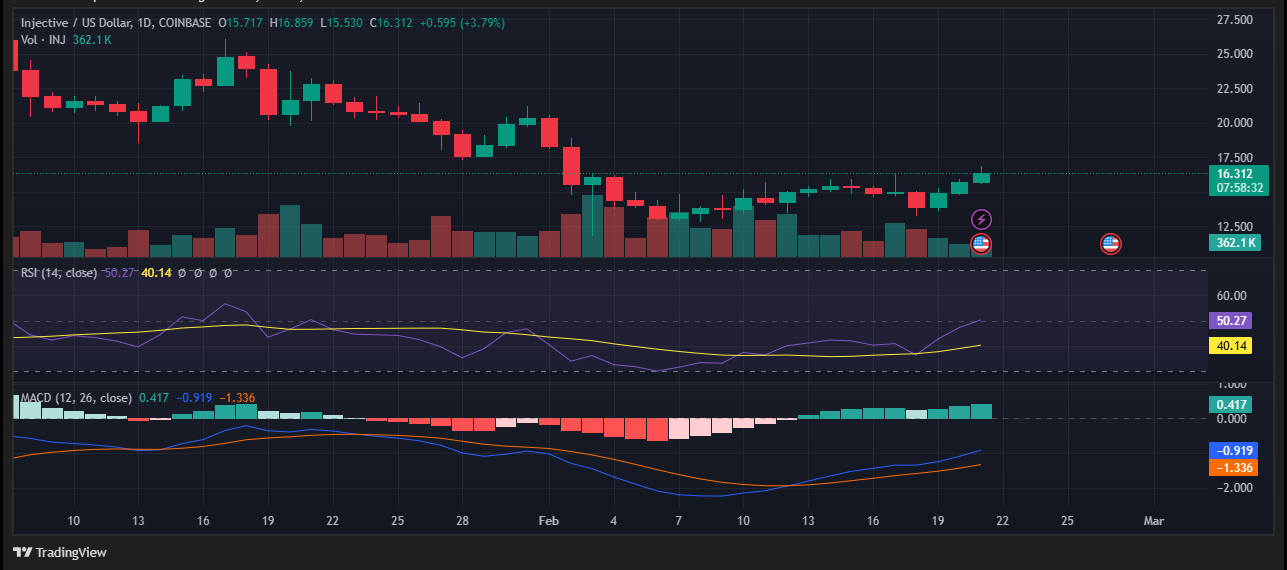Click the 0.000 level on the MACD axis
Screen dimensions: 1287x570
pyautogui.click(x=1232, y=418)
